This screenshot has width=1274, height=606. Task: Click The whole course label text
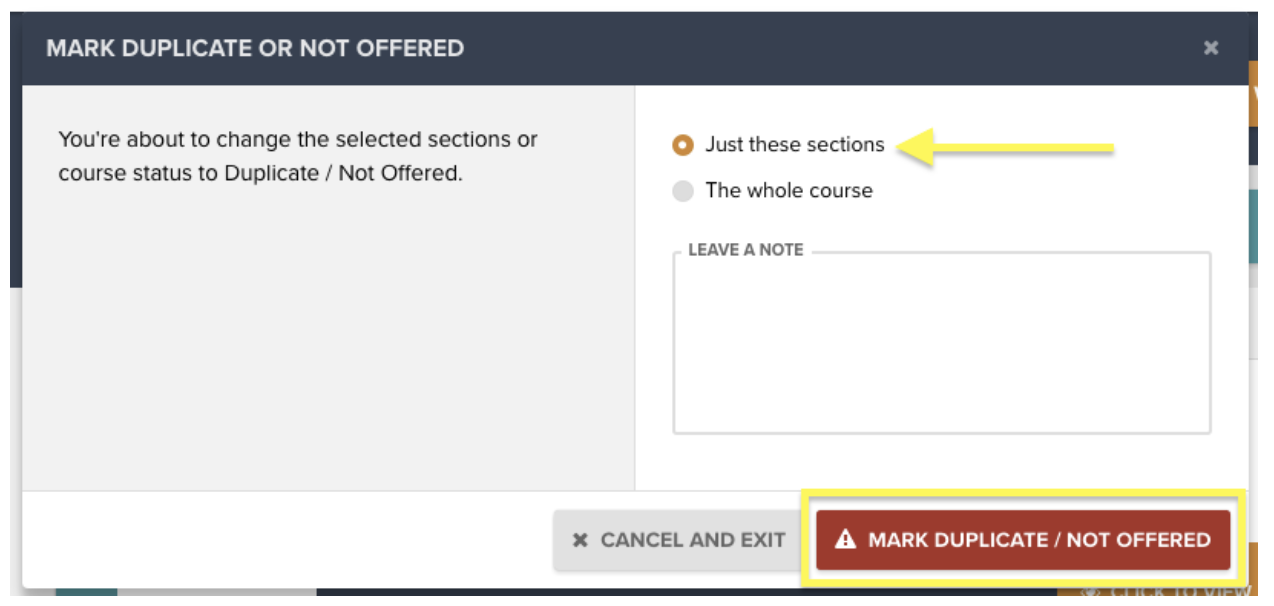point(789,190)
